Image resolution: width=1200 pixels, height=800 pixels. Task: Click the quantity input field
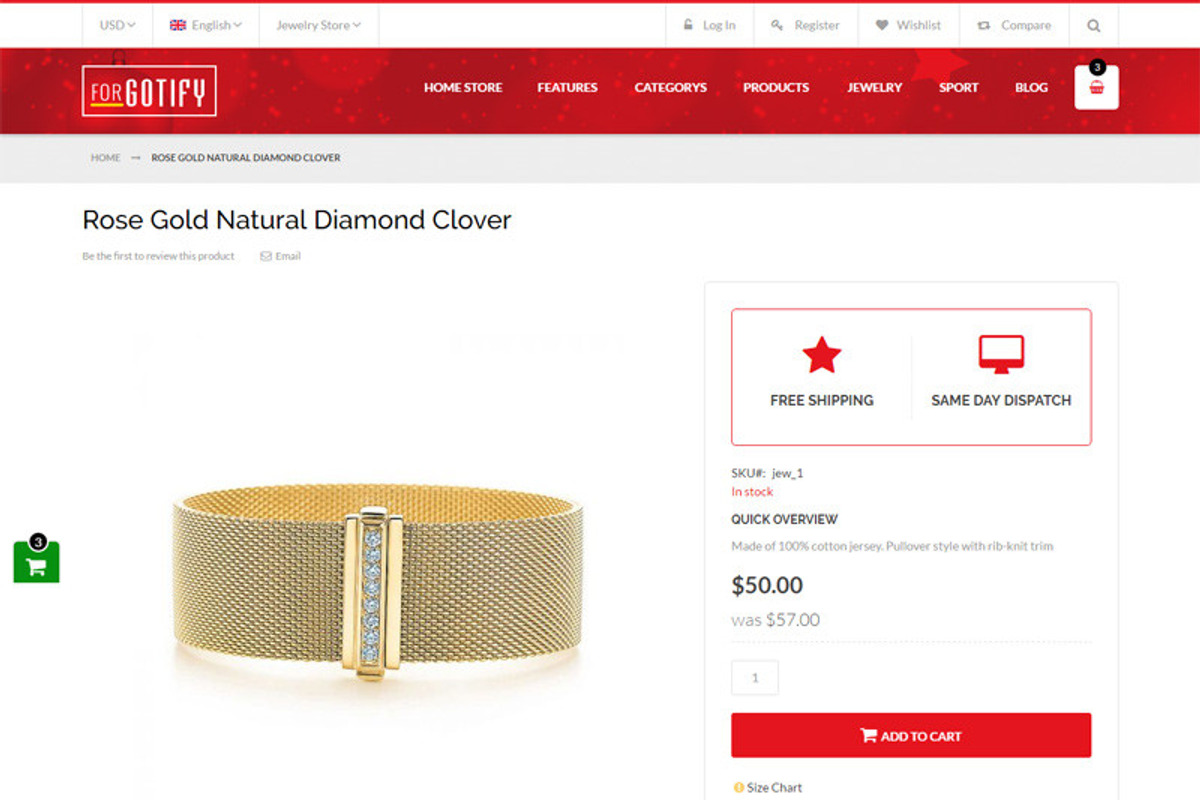[x=755, y=678]
